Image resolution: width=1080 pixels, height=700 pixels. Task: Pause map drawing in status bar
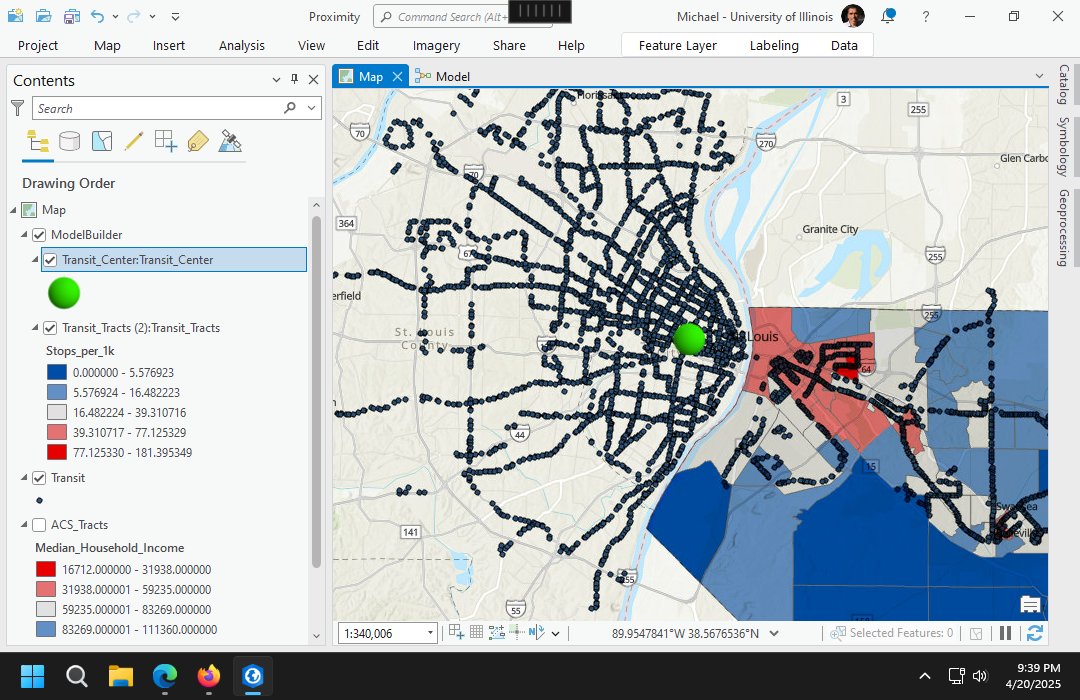tap(1006, 633)
